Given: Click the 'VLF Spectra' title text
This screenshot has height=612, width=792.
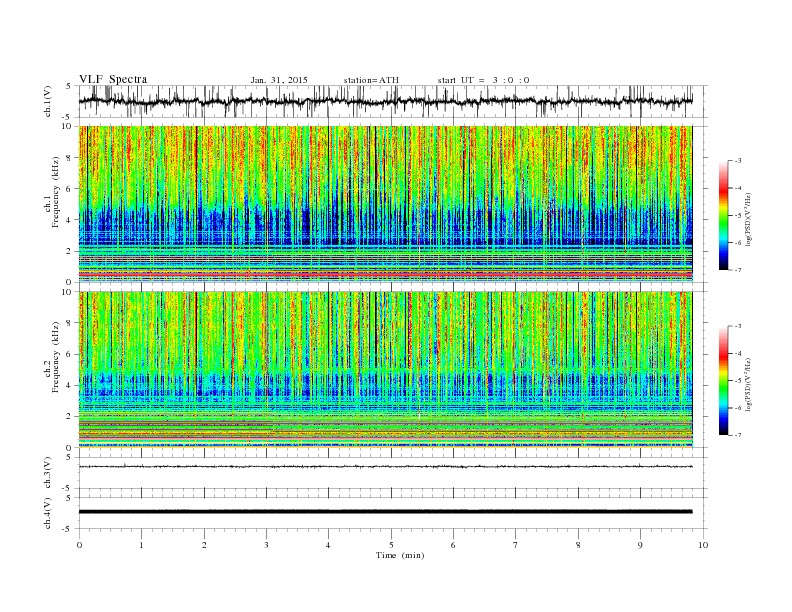Looking at the screenshot, I should pos(113,79).
